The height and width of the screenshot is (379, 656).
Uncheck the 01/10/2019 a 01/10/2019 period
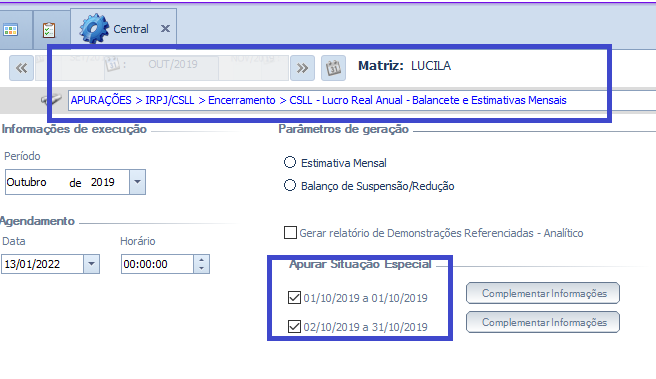coord(295,297)
